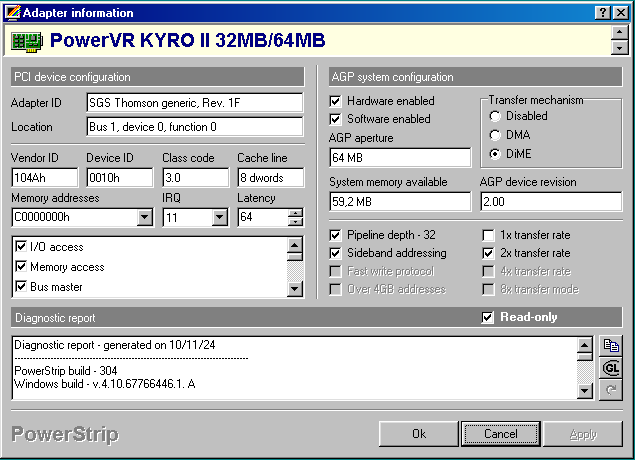Click the green adapter card icon
The image size is (635, 460).
coord(25,41)
